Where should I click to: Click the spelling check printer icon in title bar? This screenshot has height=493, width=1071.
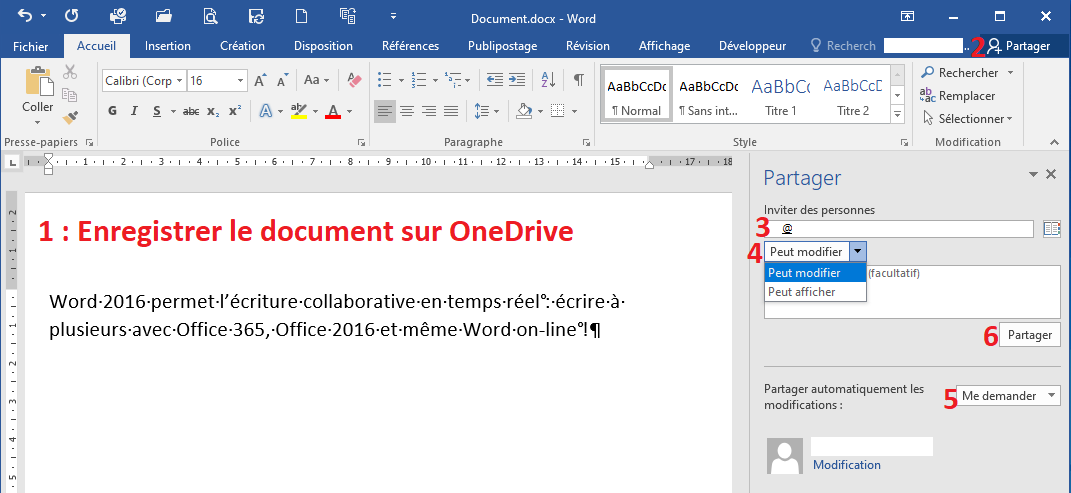(x=117, y=15)
